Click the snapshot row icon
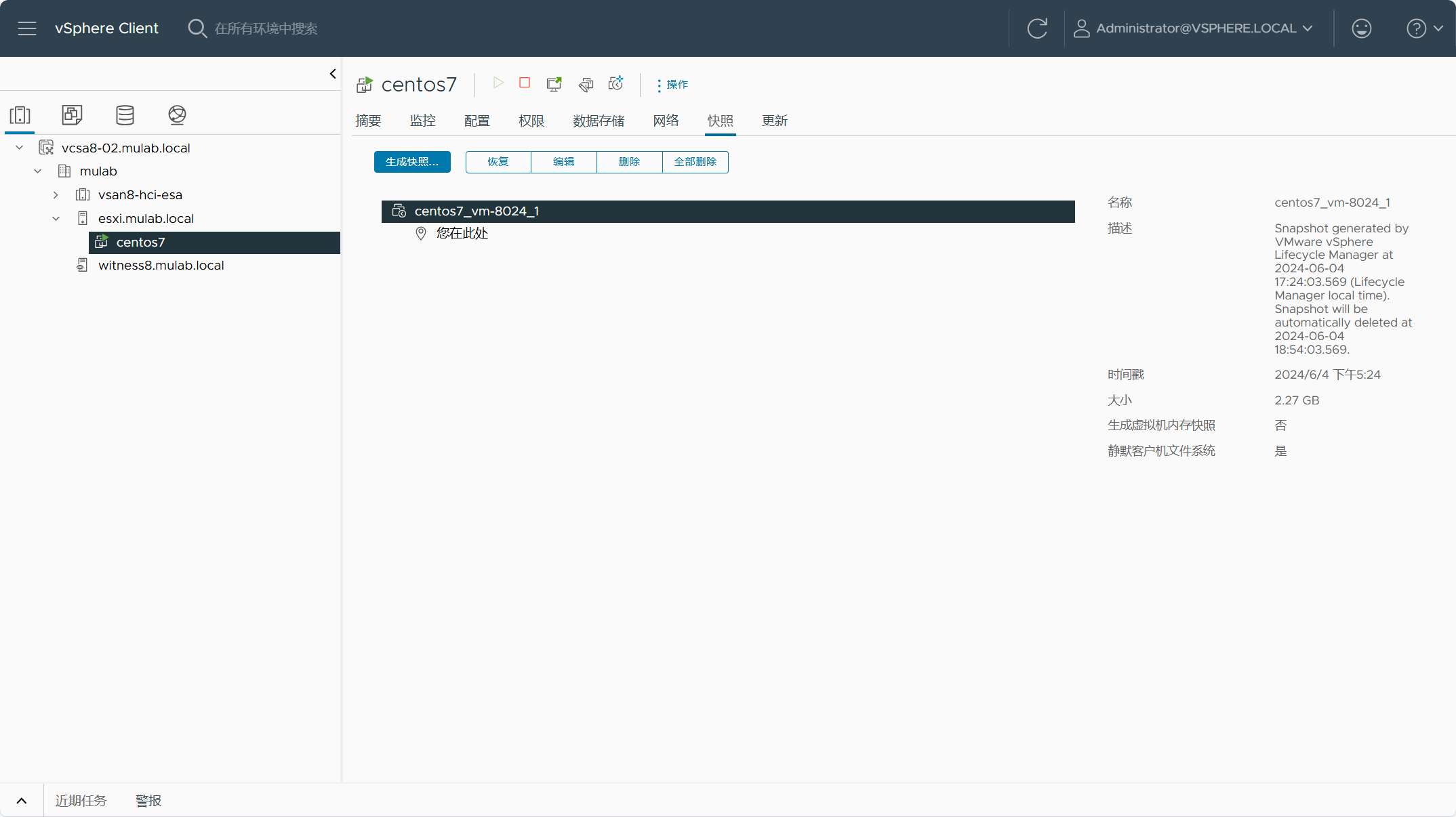The image size is (1456, 817). [399, 211]
